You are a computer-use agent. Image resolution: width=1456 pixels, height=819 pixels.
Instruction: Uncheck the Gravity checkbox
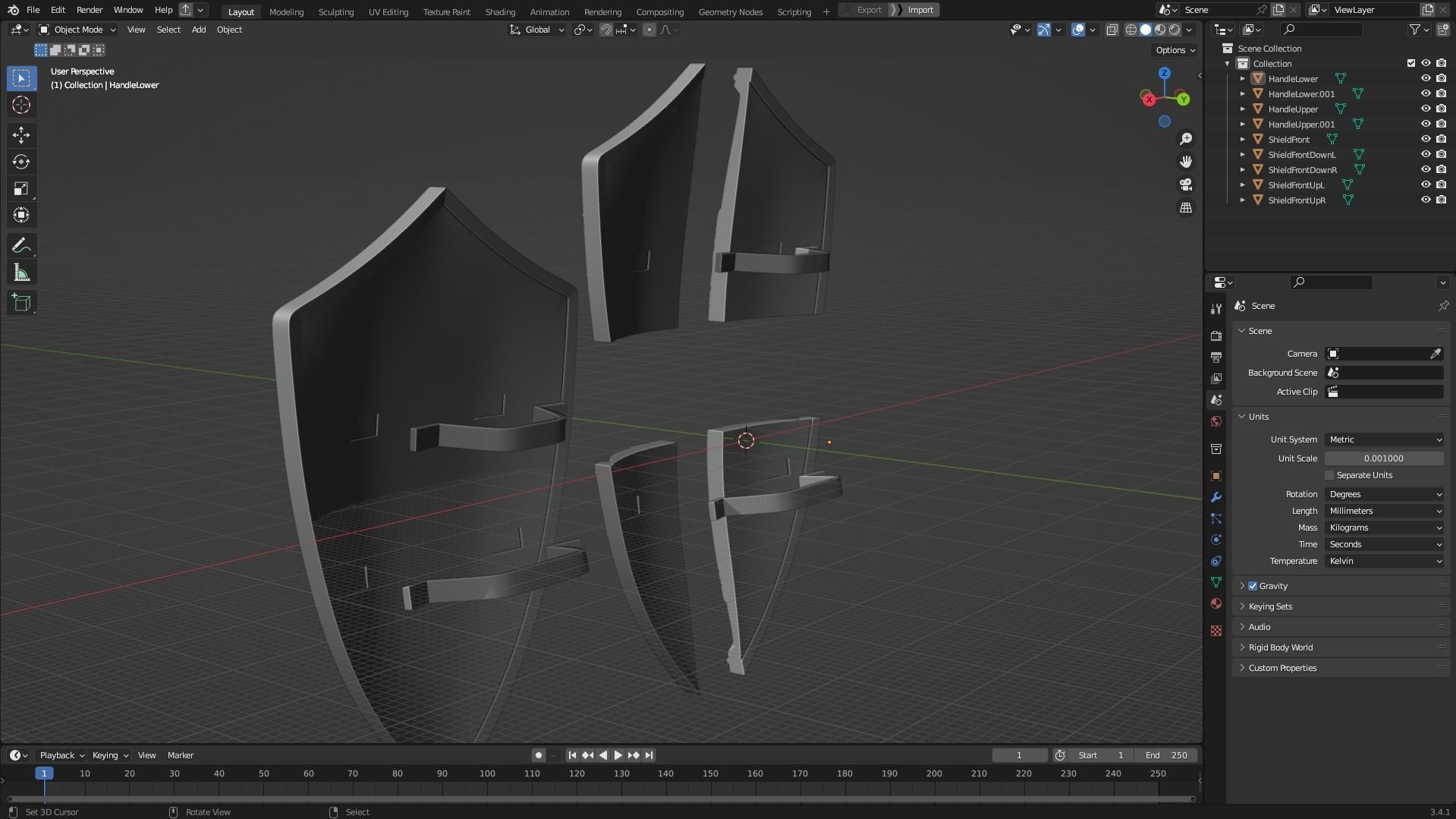(x=1253, y=586)
